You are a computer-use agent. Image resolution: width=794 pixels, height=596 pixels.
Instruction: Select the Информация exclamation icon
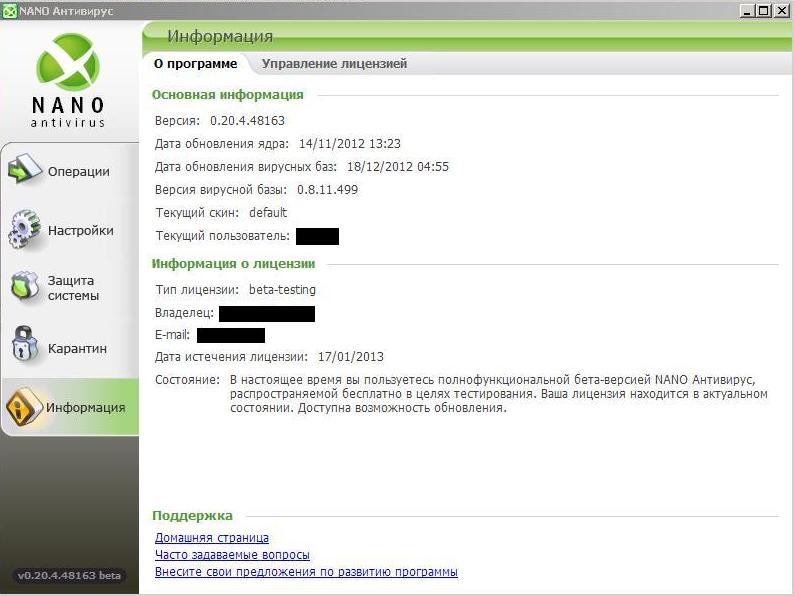tap(24, 407)
